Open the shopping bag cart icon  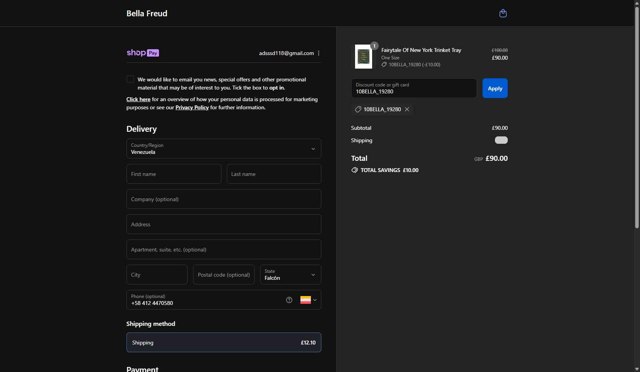click(x=503, y=13)
